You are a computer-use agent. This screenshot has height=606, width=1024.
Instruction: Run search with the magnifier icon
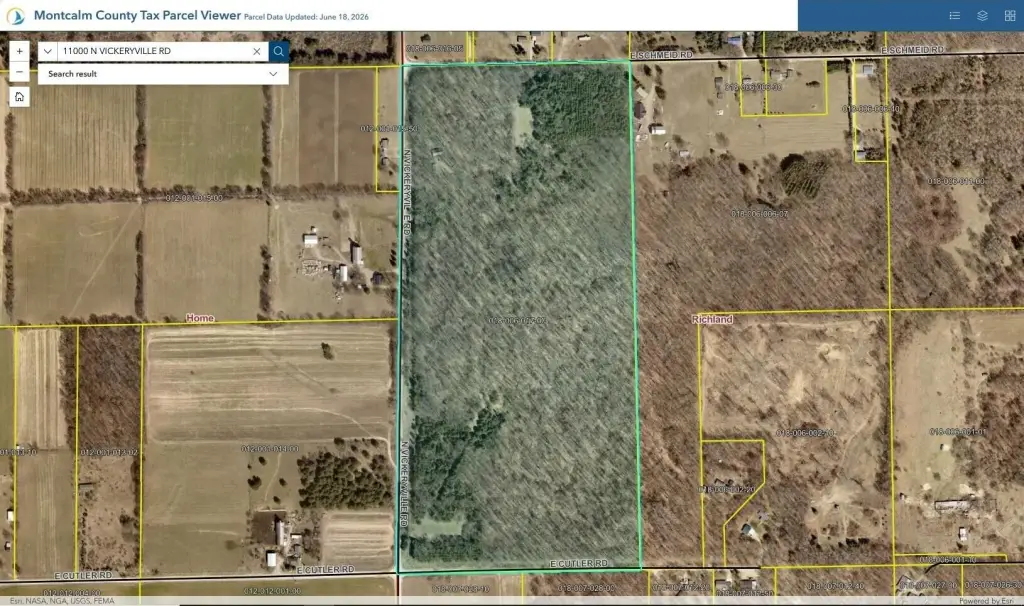coord(279,51)
